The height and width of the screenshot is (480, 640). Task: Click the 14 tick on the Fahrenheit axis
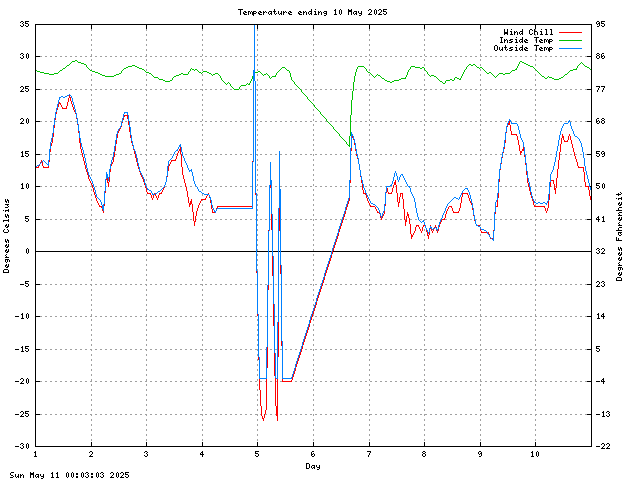click(600, 316)
